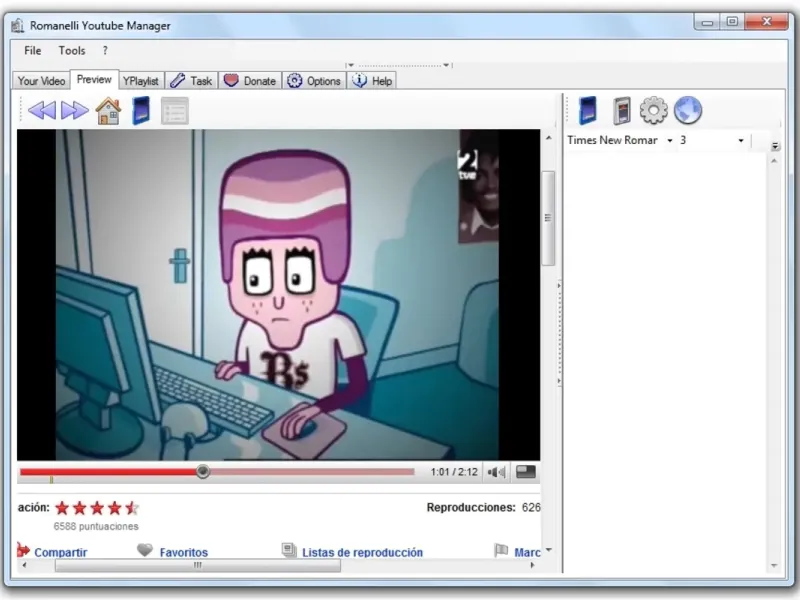Expand right panel toolbar overflow arrow
This screenshot has height=600, width=800.
(x=775, y=146)
